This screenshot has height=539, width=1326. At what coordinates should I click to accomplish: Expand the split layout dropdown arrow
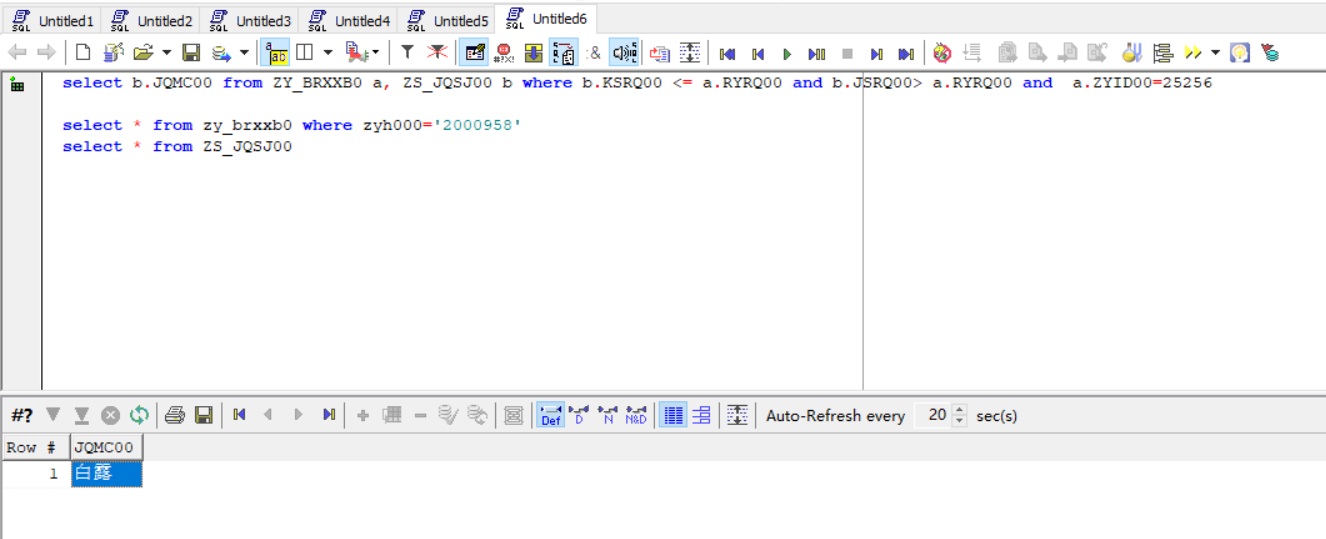point(327,53)
